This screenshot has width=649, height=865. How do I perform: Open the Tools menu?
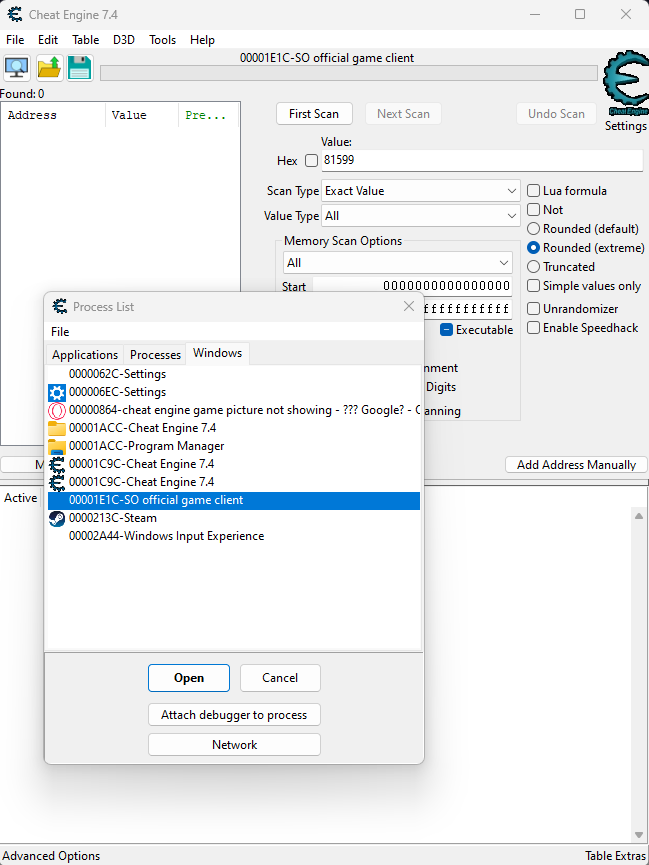pyautogui.click(x=162, y=40)
